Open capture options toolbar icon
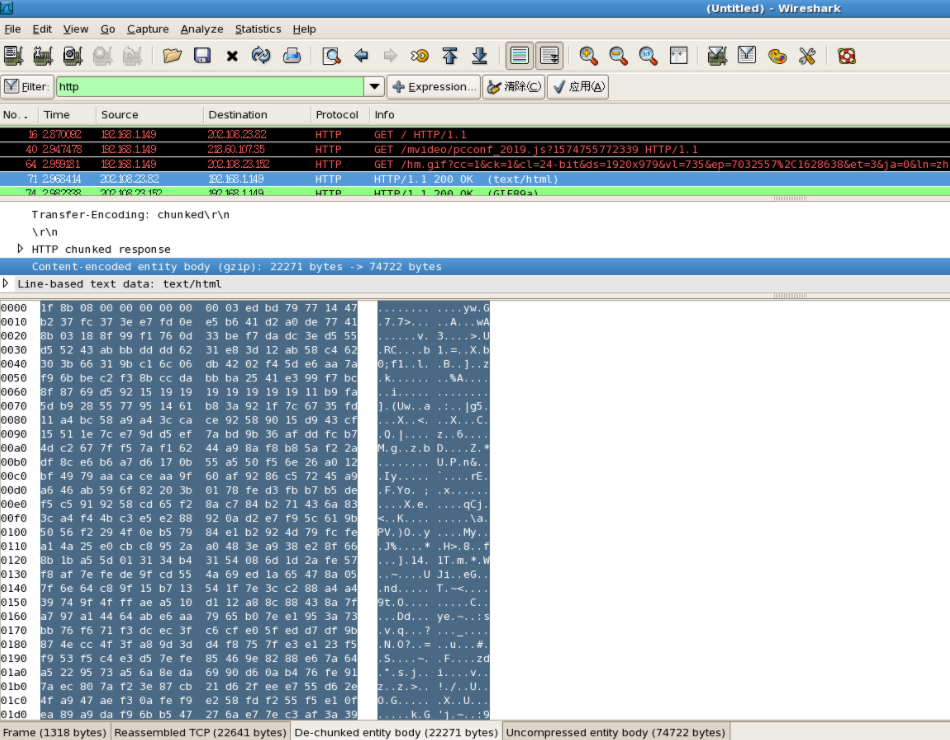The width and height of the screenshot is (950, 740). click(x=43, y=56)
